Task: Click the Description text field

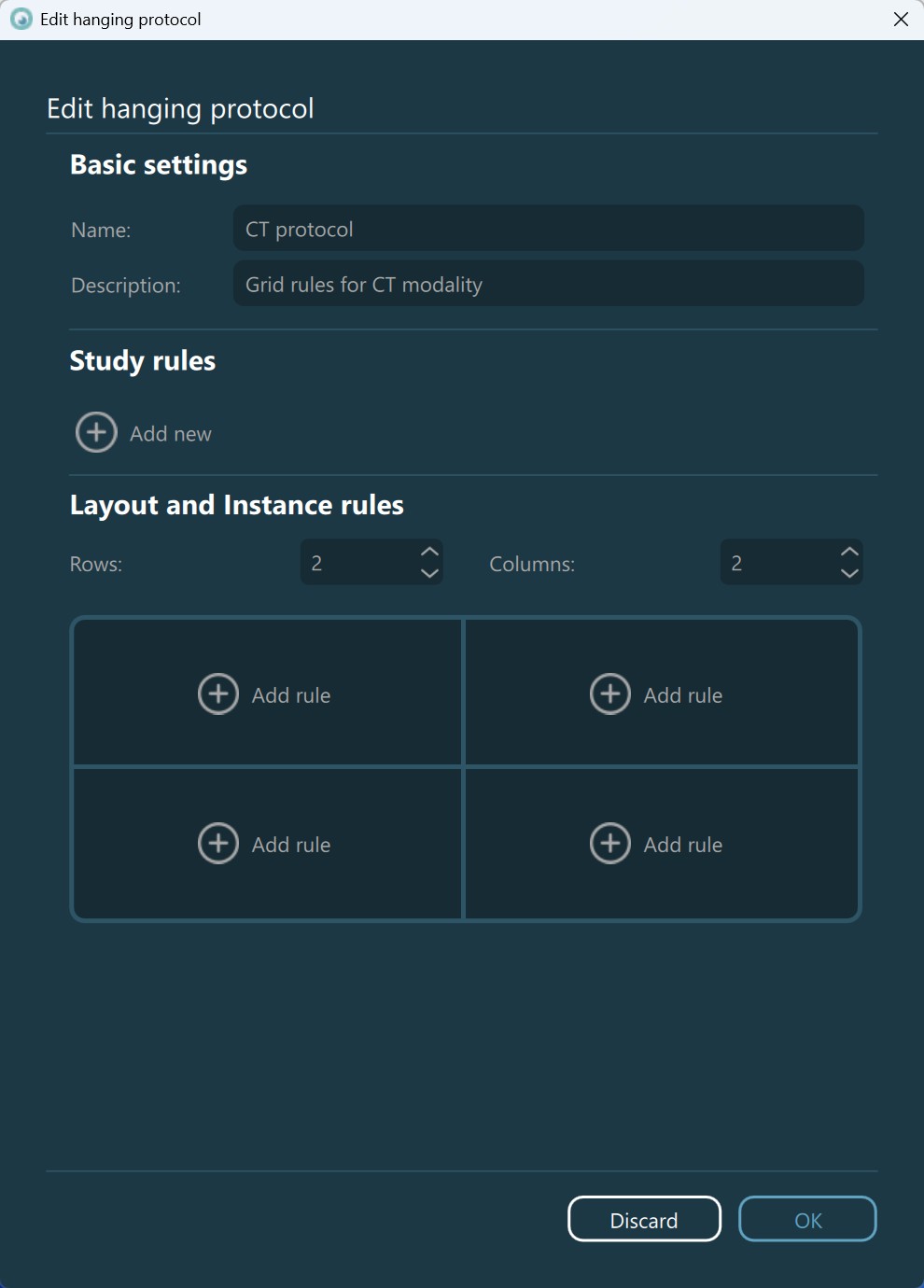Action: click(x=548, y=284)
